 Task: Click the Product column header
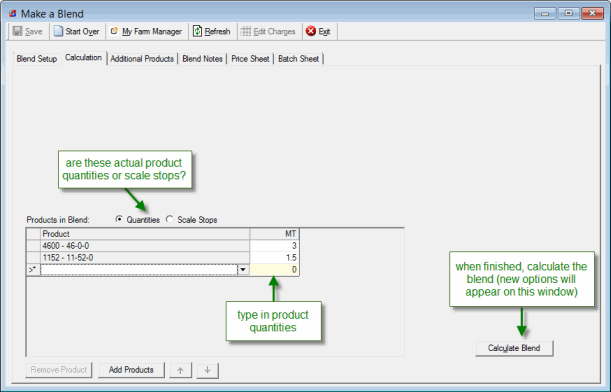145,234
